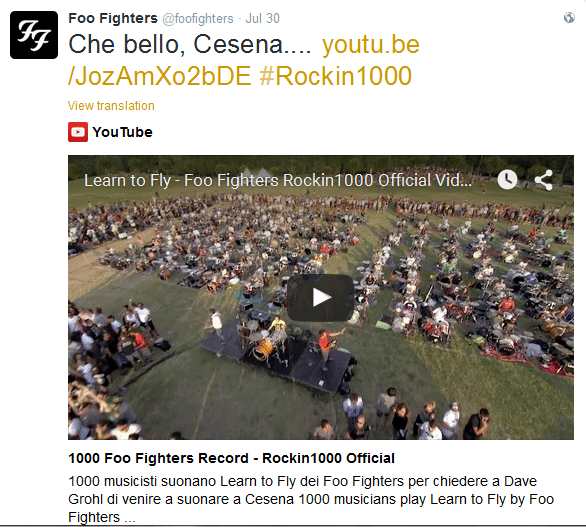Open the Jul 30 tweet timestamp
This screenshot has height=527, width=586.
[x=262, y=18]
